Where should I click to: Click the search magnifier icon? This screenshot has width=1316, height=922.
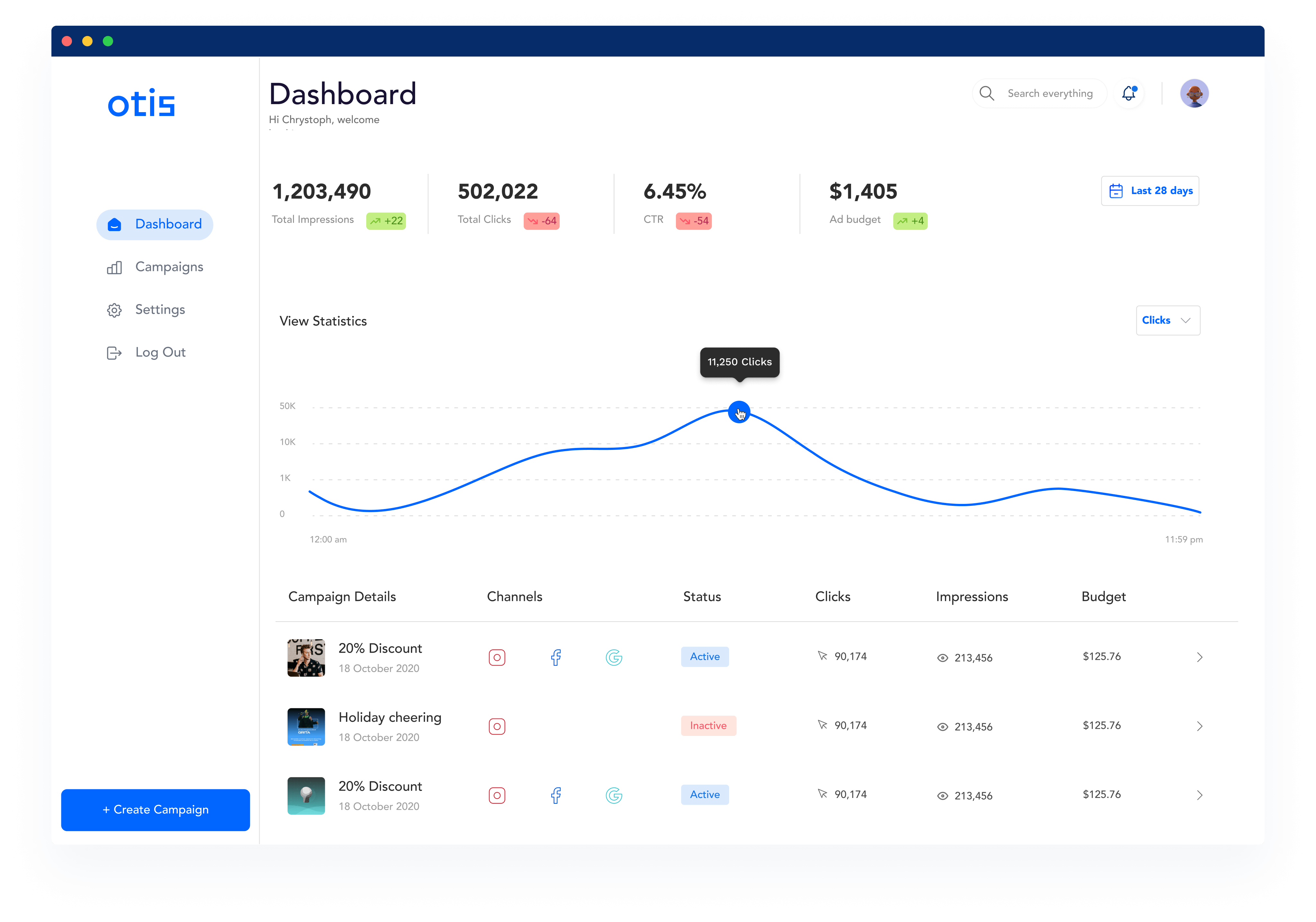[986, 94]
